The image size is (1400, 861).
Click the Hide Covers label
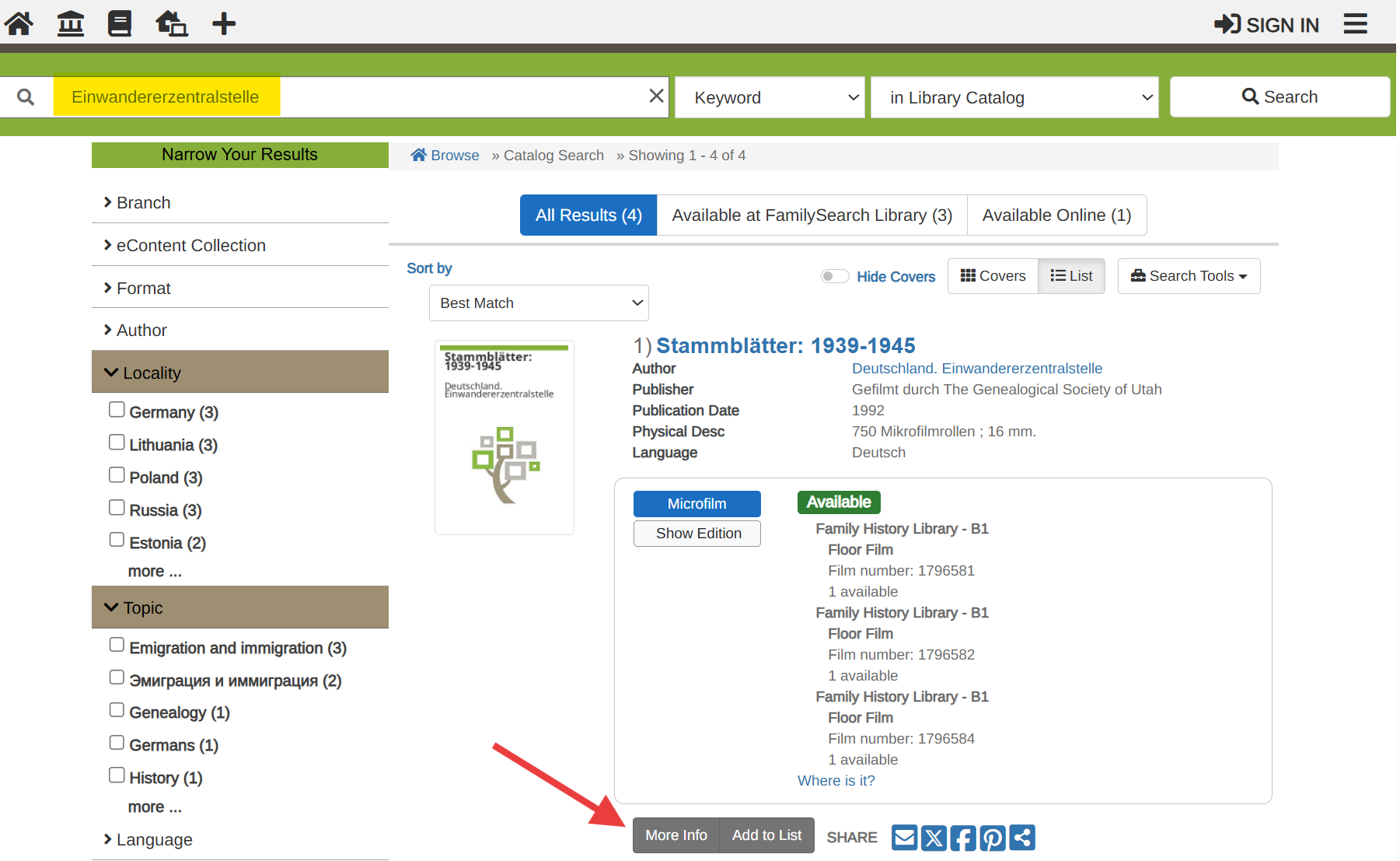(x=896, y=277)
